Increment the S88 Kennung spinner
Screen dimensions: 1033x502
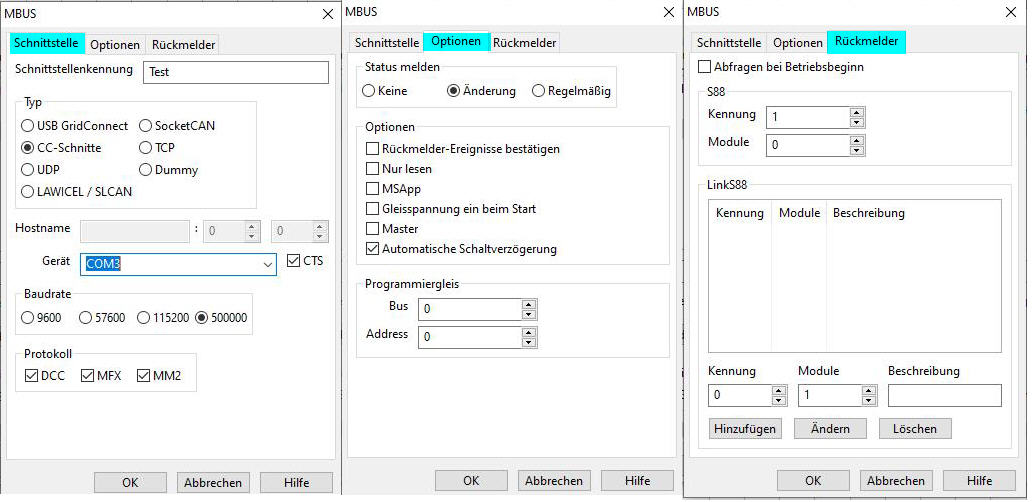point(856,112)
